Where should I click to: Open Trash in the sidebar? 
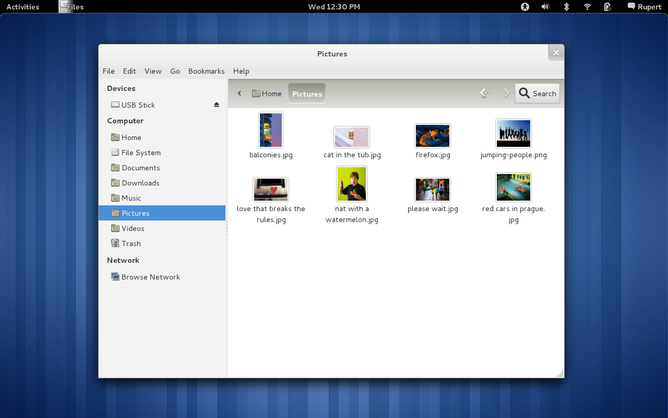click(x=131, y=243)
